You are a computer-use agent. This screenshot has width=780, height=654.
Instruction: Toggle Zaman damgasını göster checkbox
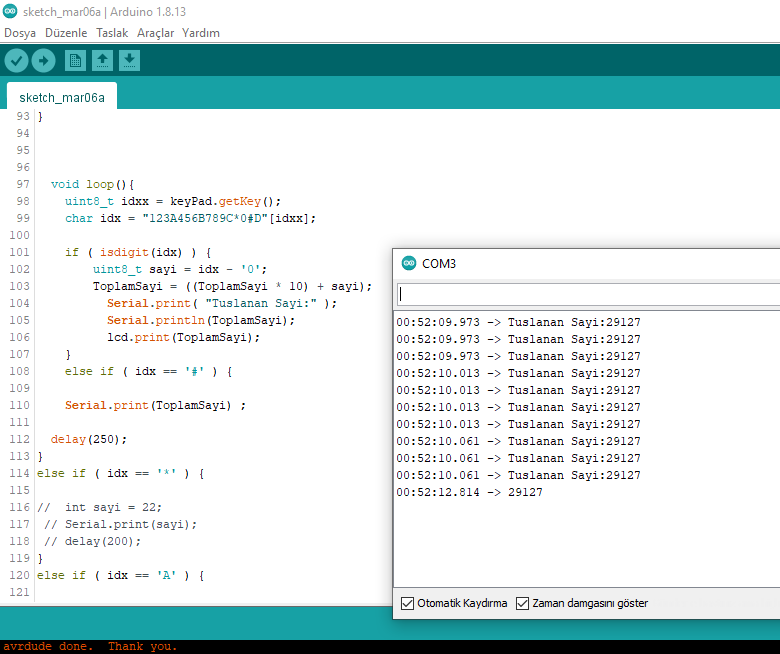point(522,603)
